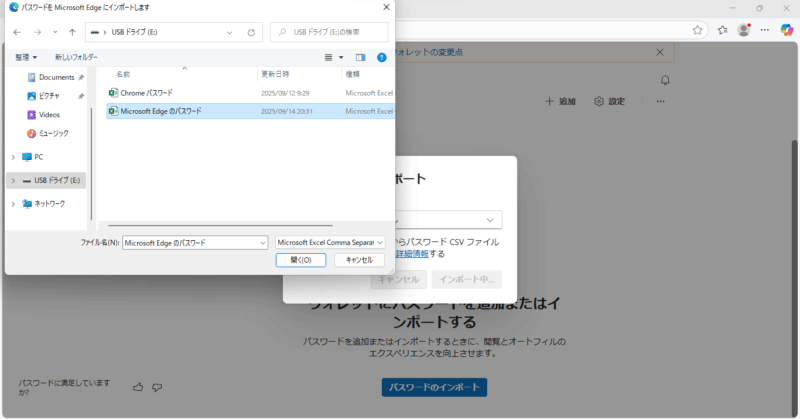Click the USB drive search box
This screenshot has height=419, width=800.
coord(329,32)
